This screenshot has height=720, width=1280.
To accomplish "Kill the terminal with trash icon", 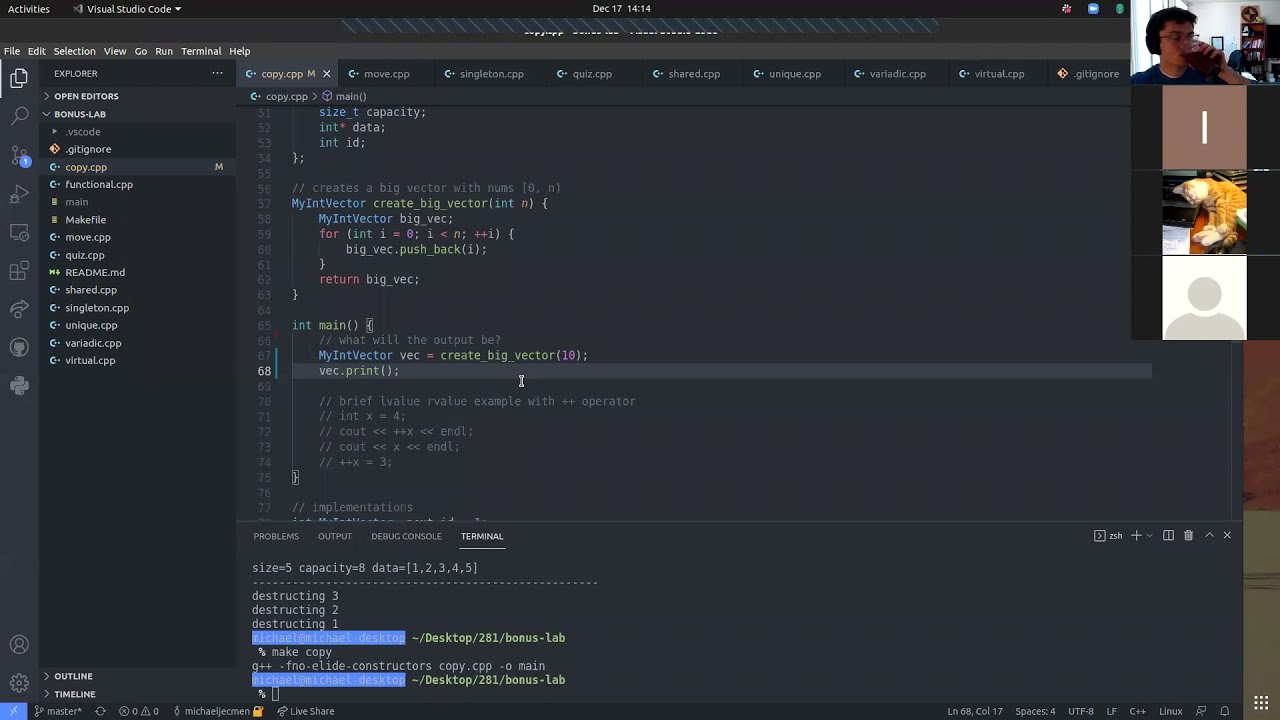I will tap(1188, 536).
